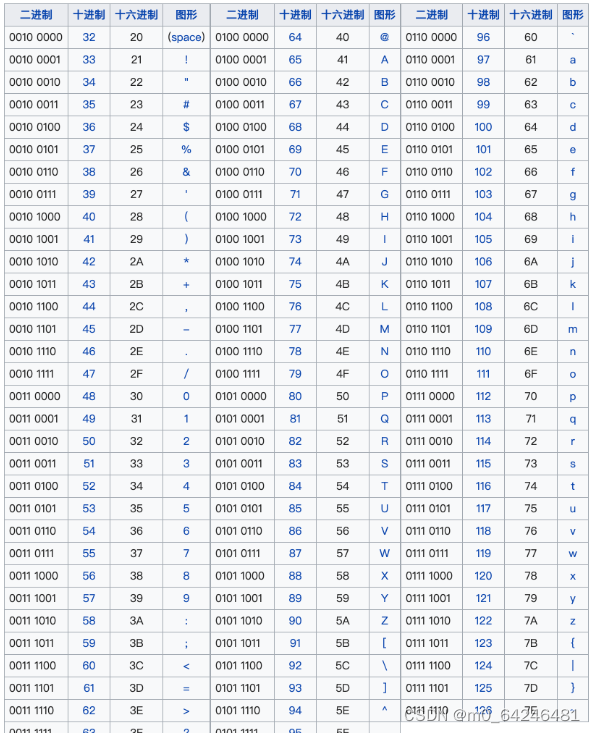Screen dimensions: 595x733
Task: Select binary cell 0010 0001
Action: pyautogui.click(x=35, y=59)
